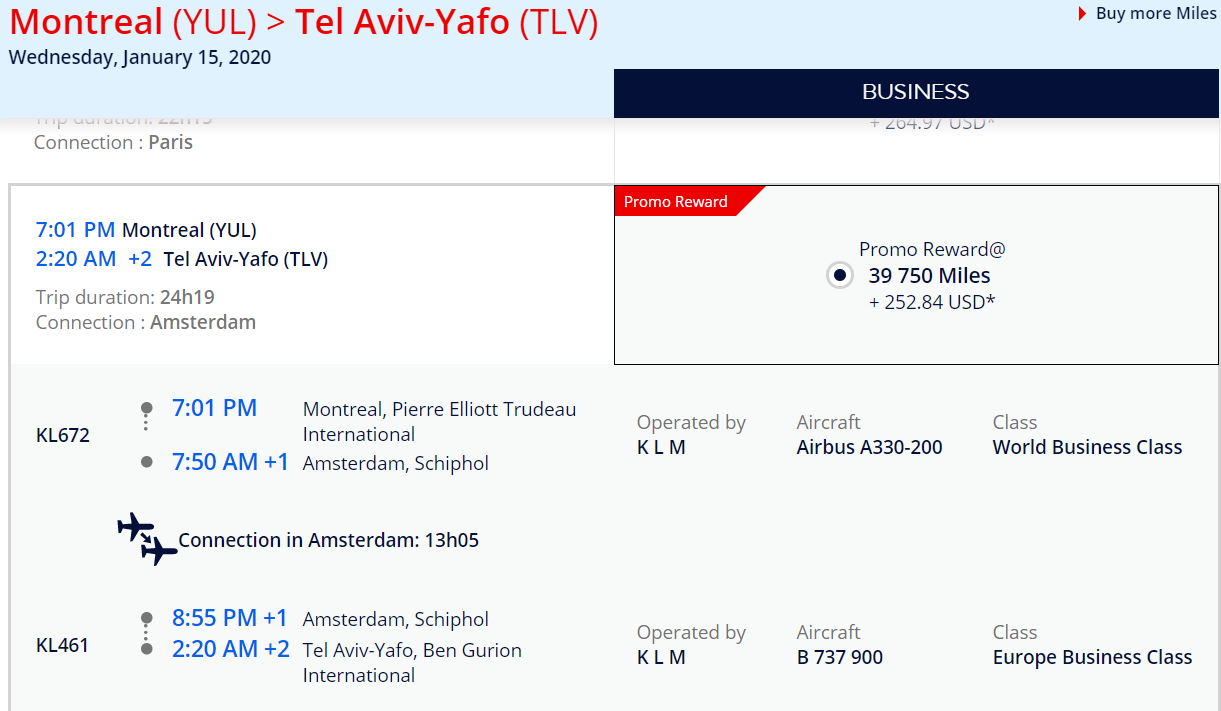This screenshot has width=1221, height=711.
Task: Click the Airbus A330-200 aircraft text
Action: click(869, 447)
